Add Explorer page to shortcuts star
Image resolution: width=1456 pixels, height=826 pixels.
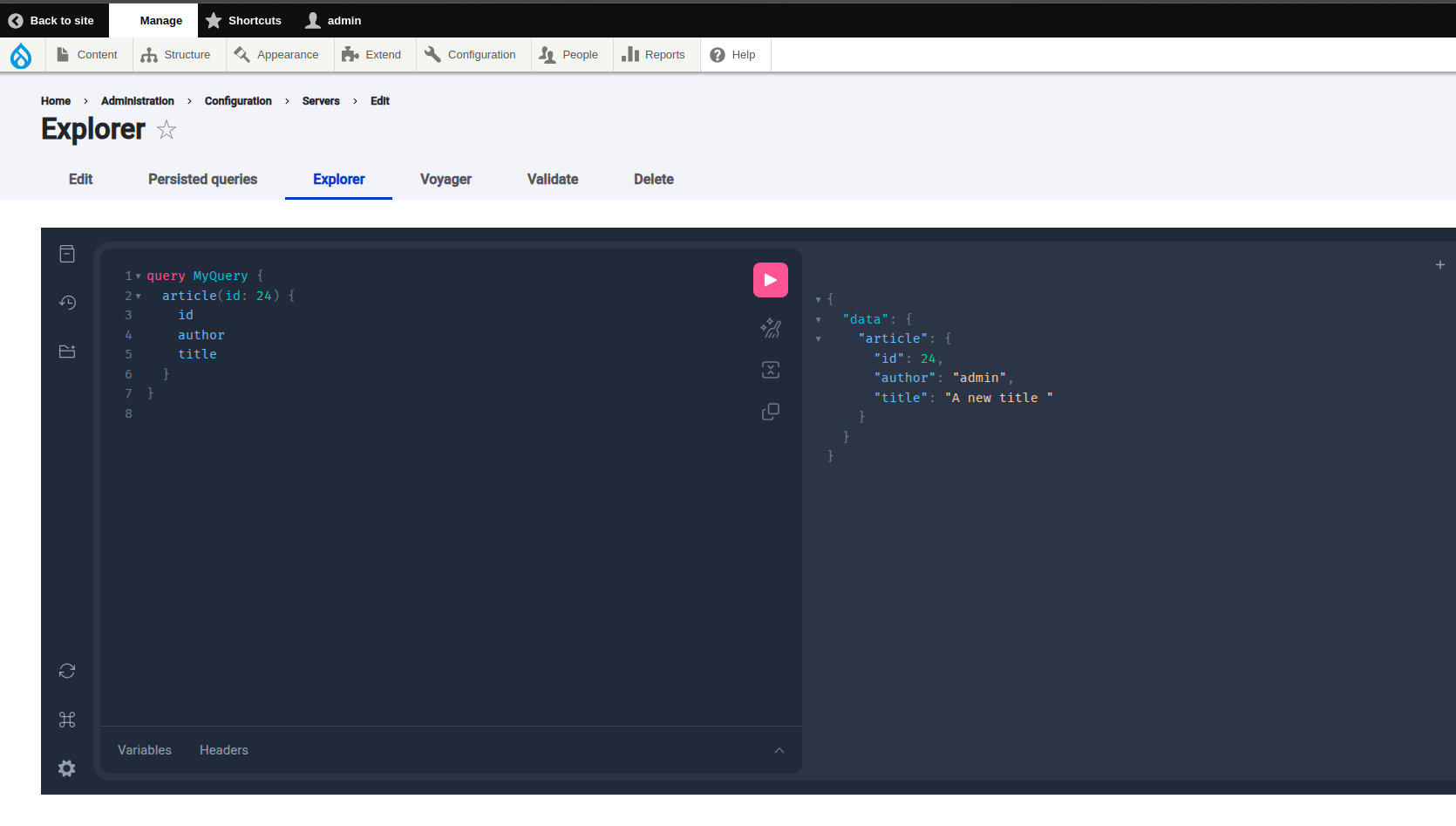click(x=167, y=130)
